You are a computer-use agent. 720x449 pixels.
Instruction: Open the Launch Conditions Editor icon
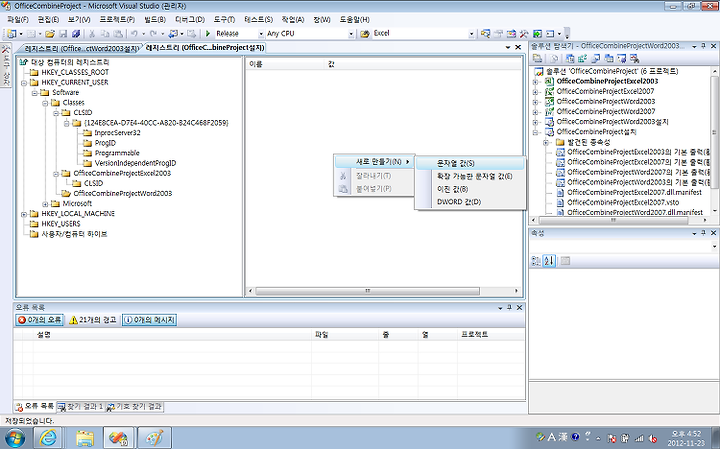[x=635, y=58]
